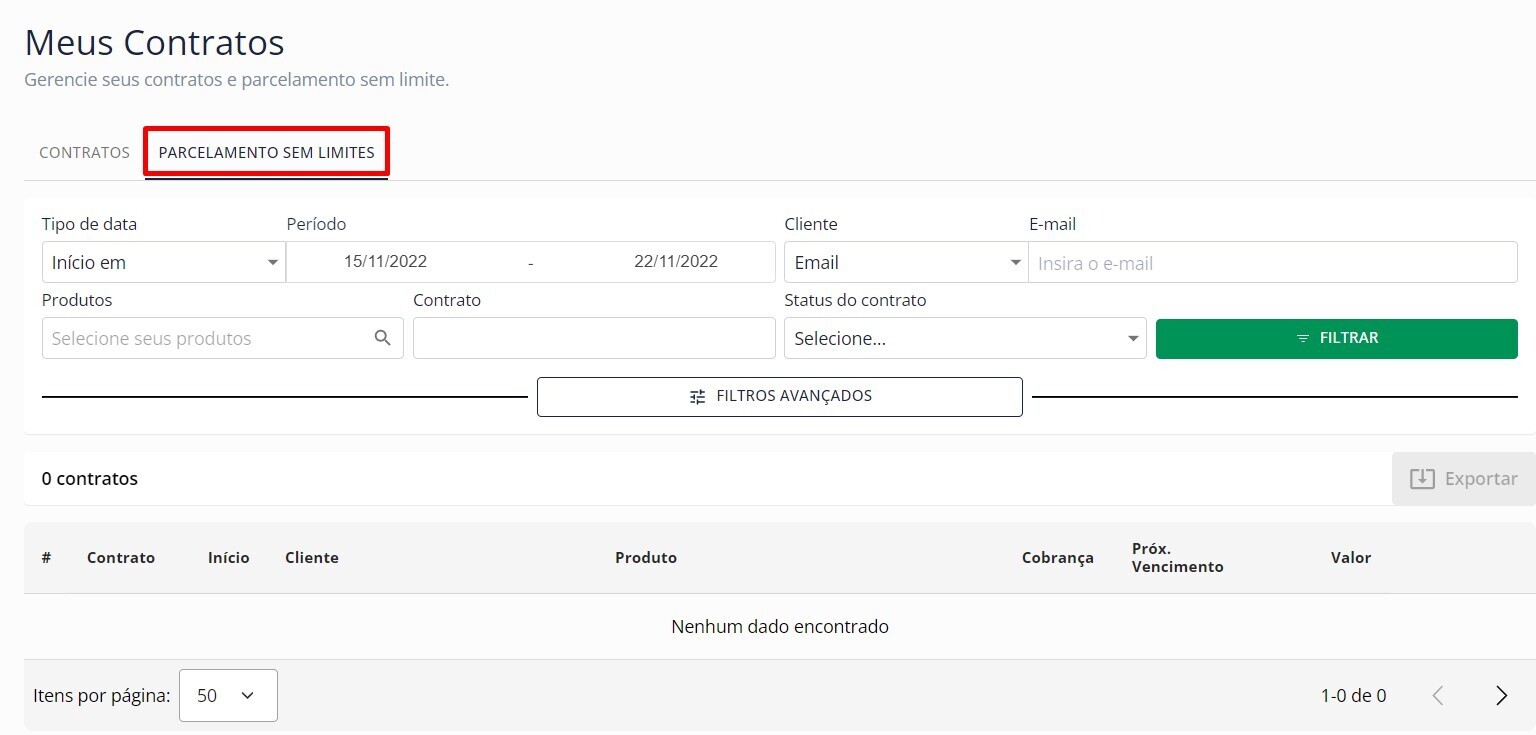
Task: Click the Cliente column header
Action: coord(311,558)
